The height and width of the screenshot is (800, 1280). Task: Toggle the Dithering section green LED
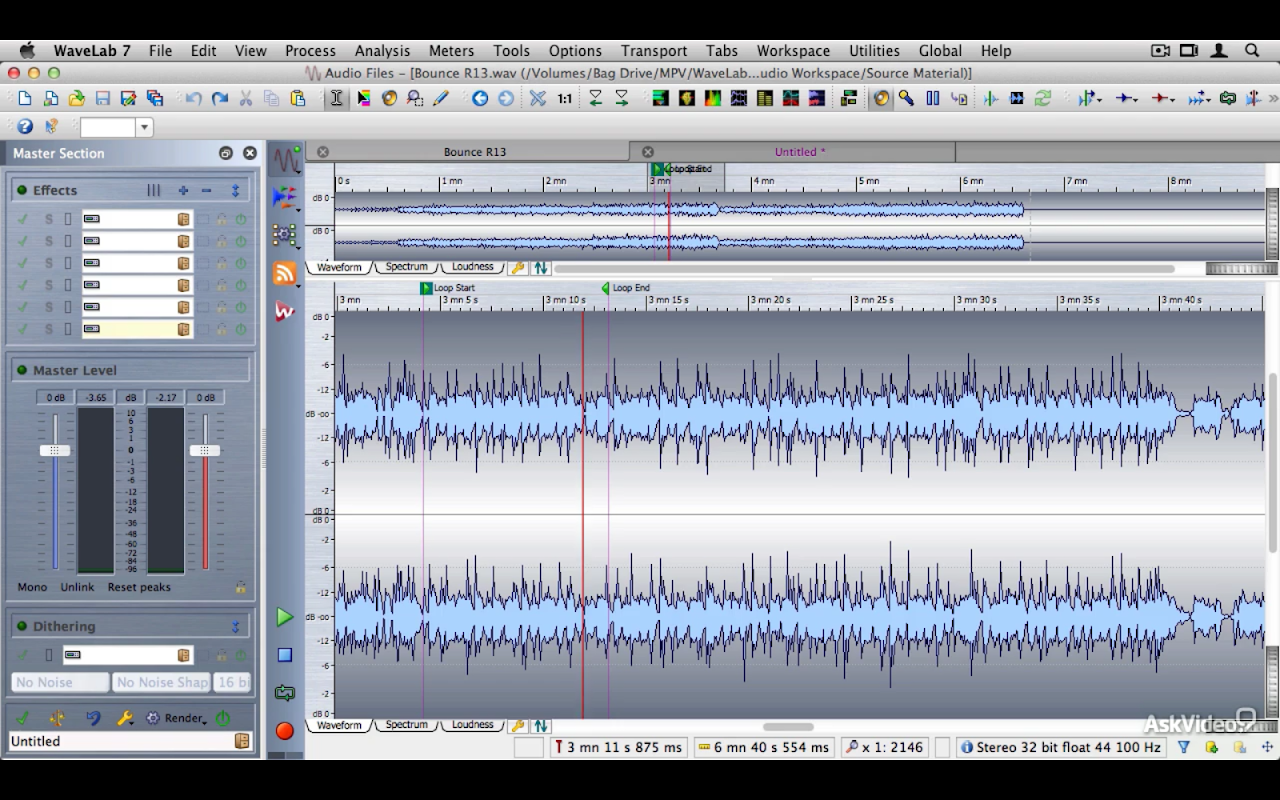pyautogui.click(x=21, y=626)
